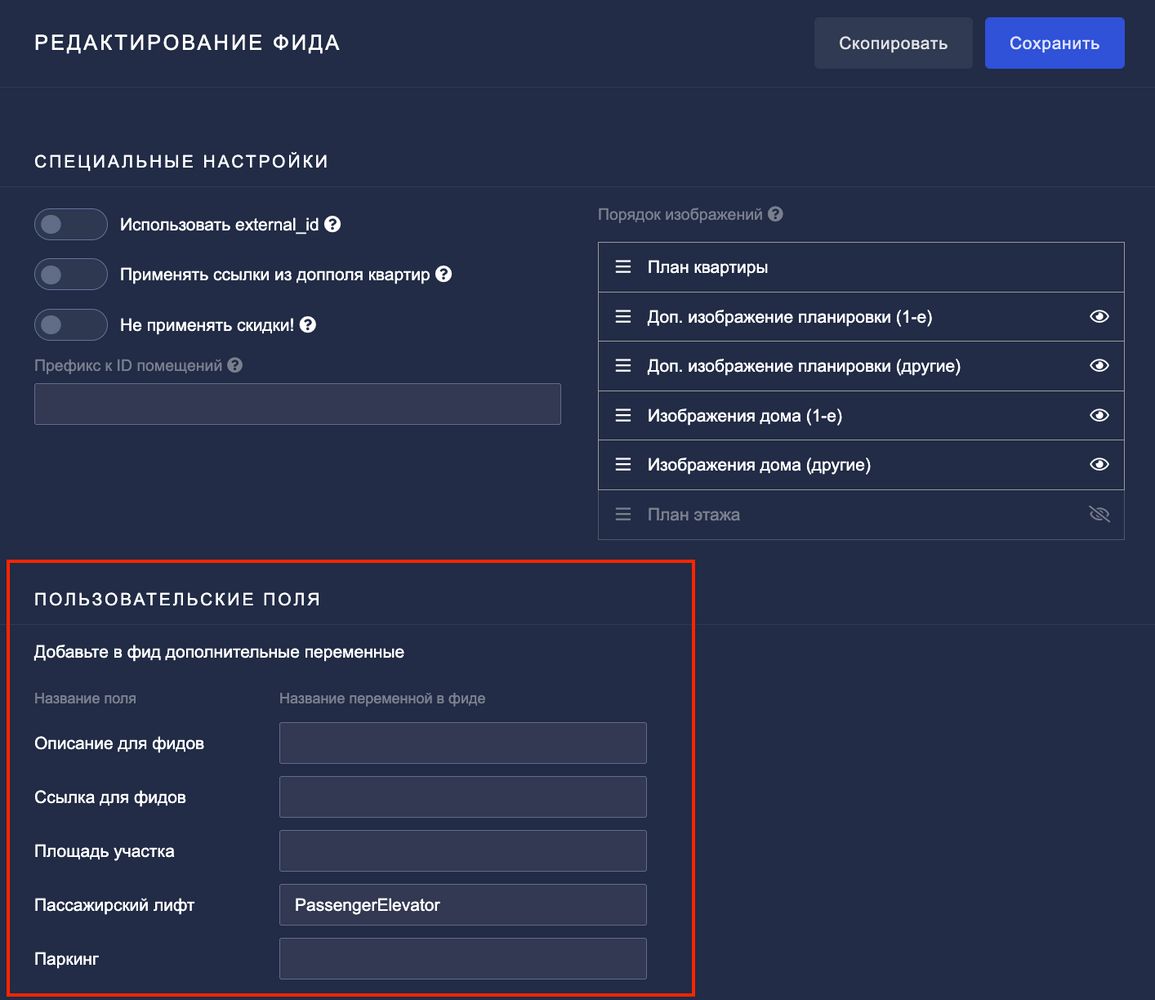Click drag handle of Изображения дома (1-е)
The width and height of the screenshot is (1155, 1000).
(x=623, y=415)
